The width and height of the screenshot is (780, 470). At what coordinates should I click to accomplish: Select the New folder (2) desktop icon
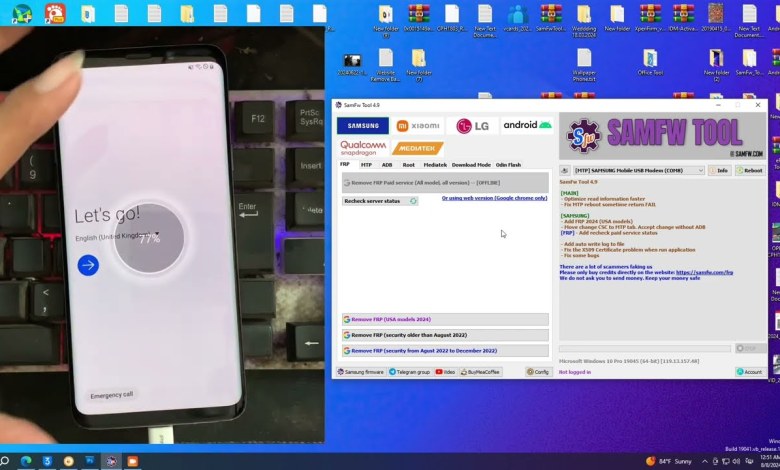tap(716, 65)
